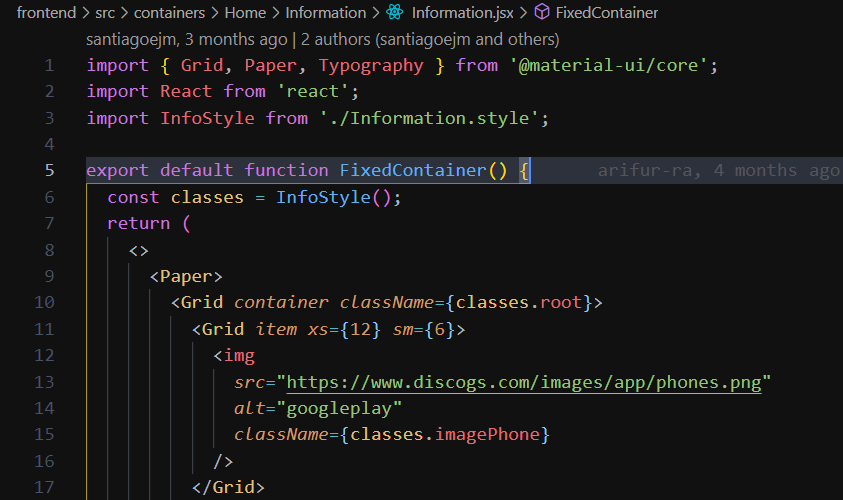
Task: Click line number 17 in the gutter
Action: (45, 487)
